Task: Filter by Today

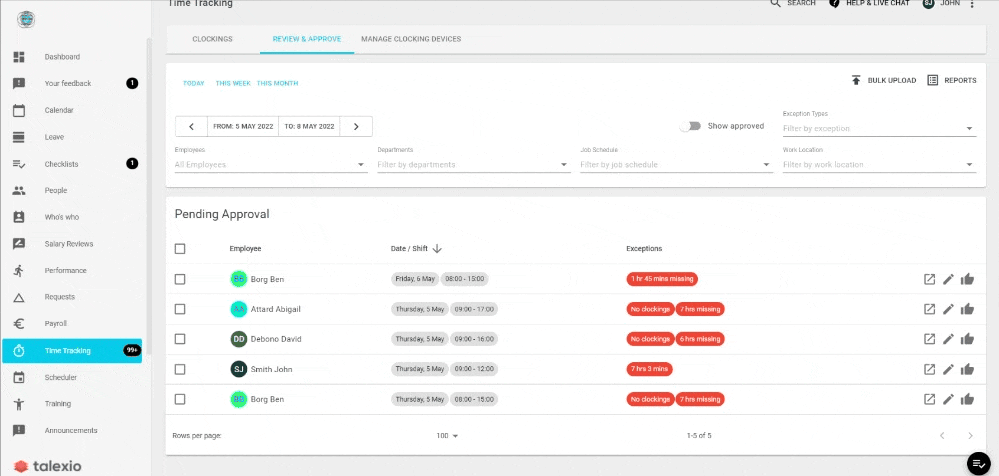Action: [194, 83]
